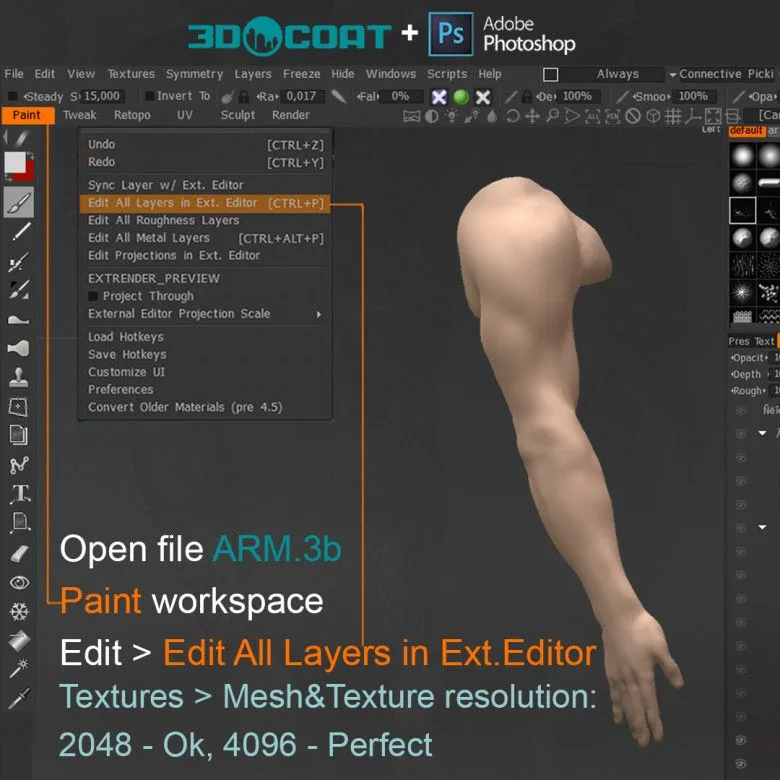Choose Edit All Layers in Ext. Editor
The width and height of the screenshot is (780, 780).
[x=204, y=203]
